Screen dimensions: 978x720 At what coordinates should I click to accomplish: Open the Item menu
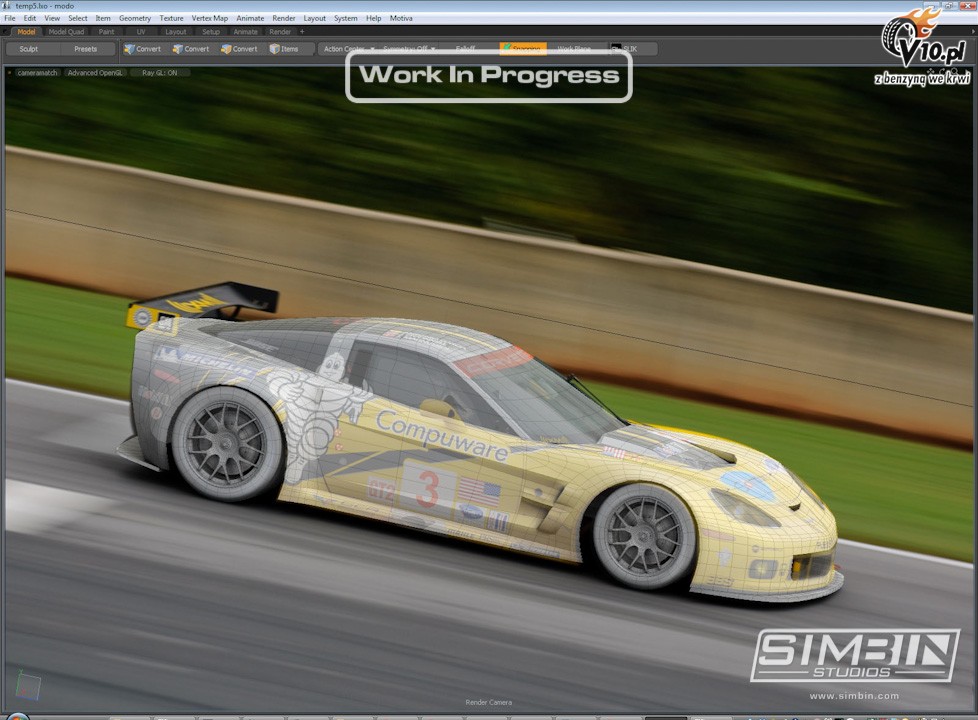(x=103, y=18)
